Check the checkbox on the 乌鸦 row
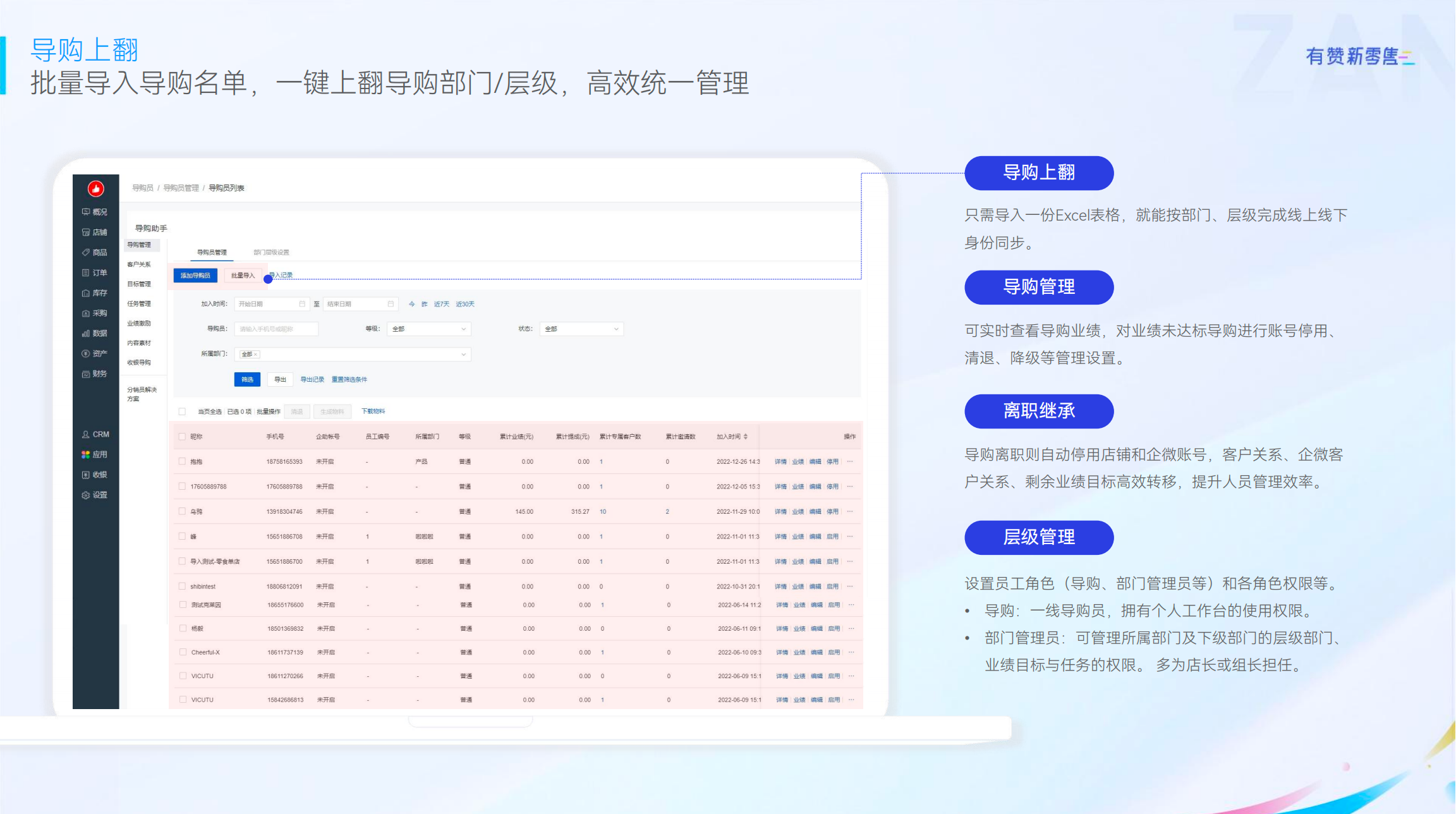 [182, 511]
